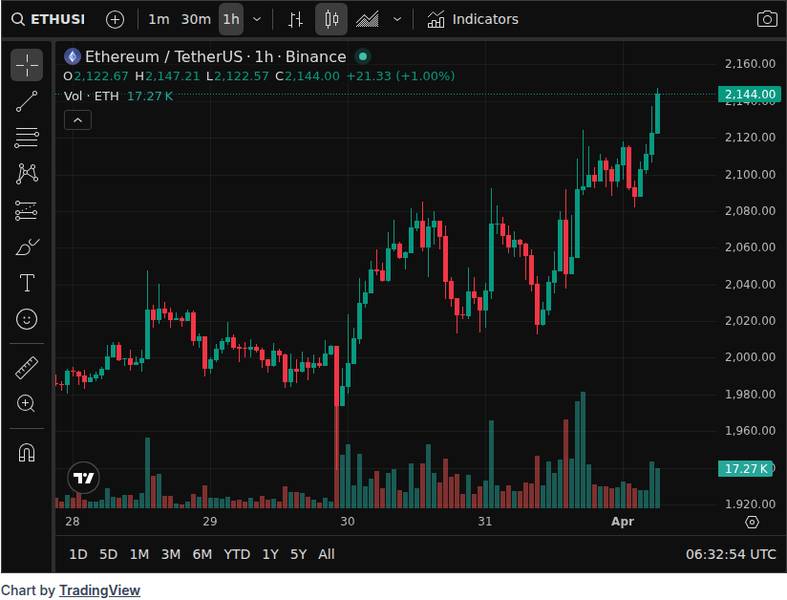Click the Apr label on the time axis
787x600 pixels.
(x=622, y=522)
